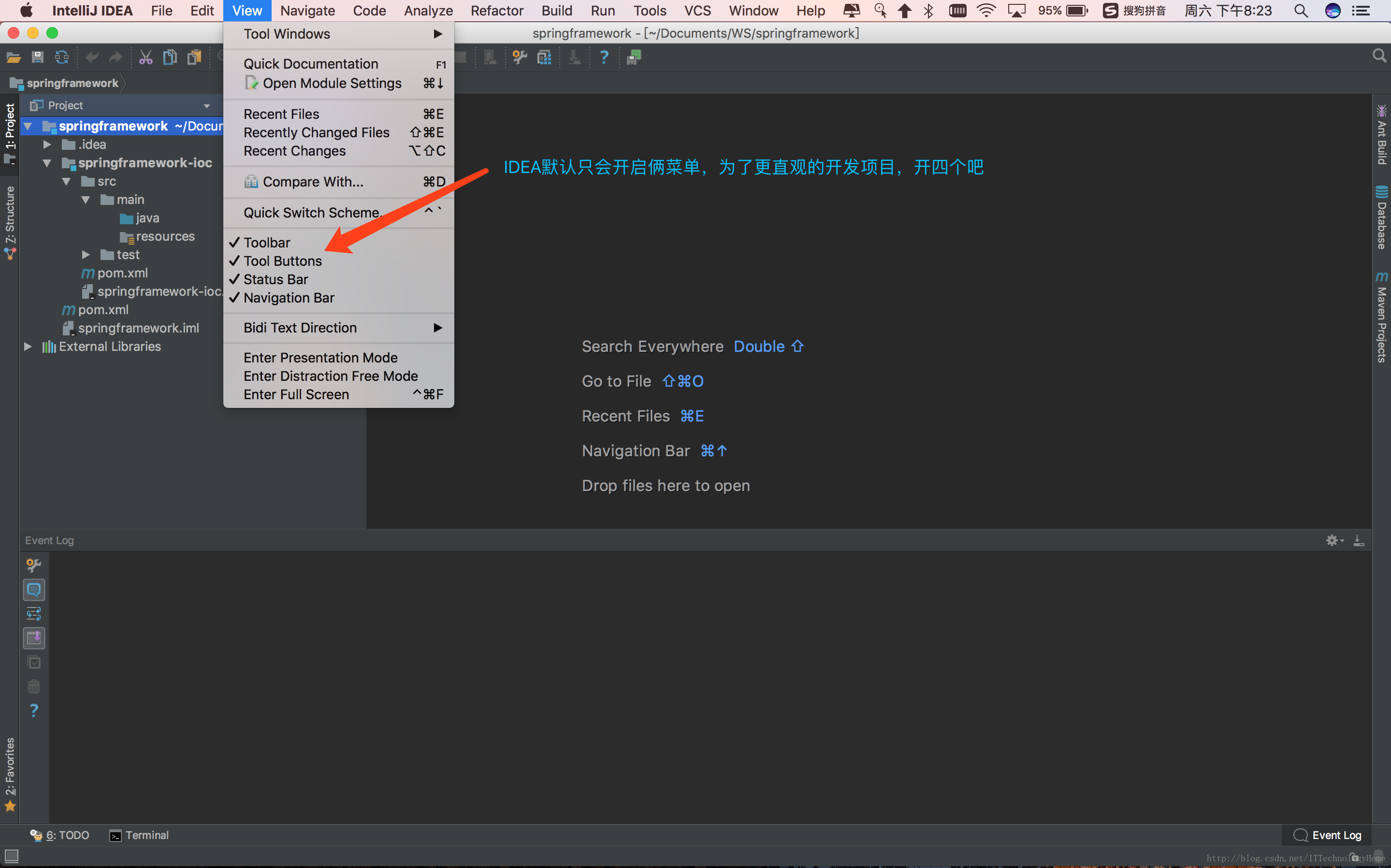Select Compare With... menu item
Viewport: 1391px width, 868px height.
(339, 182)
